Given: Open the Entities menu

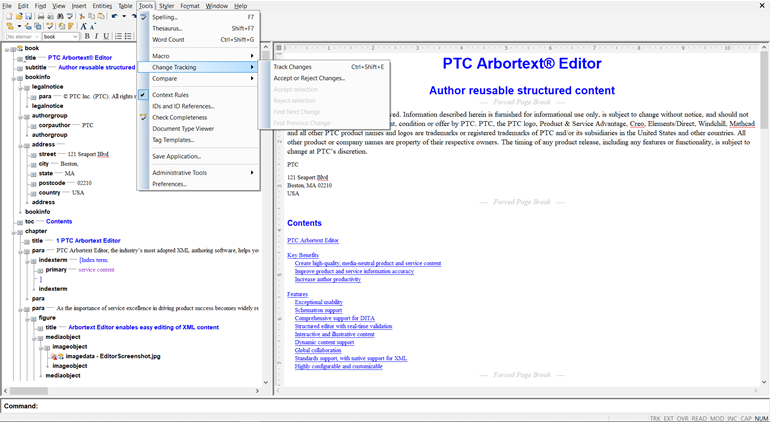Looking at the screenshot, I should tap(102, 6).
